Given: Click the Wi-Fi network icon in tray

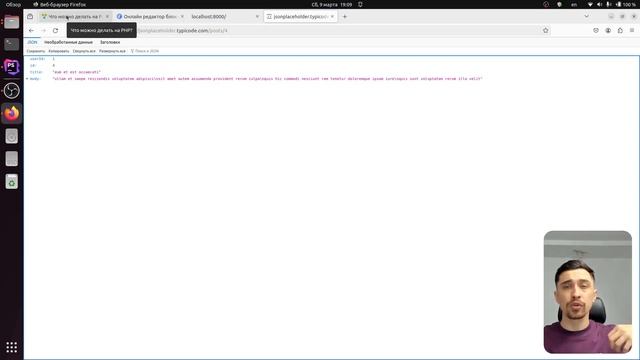Looking at the screenshot, I should pyautogui.click(x=590, y=4).
